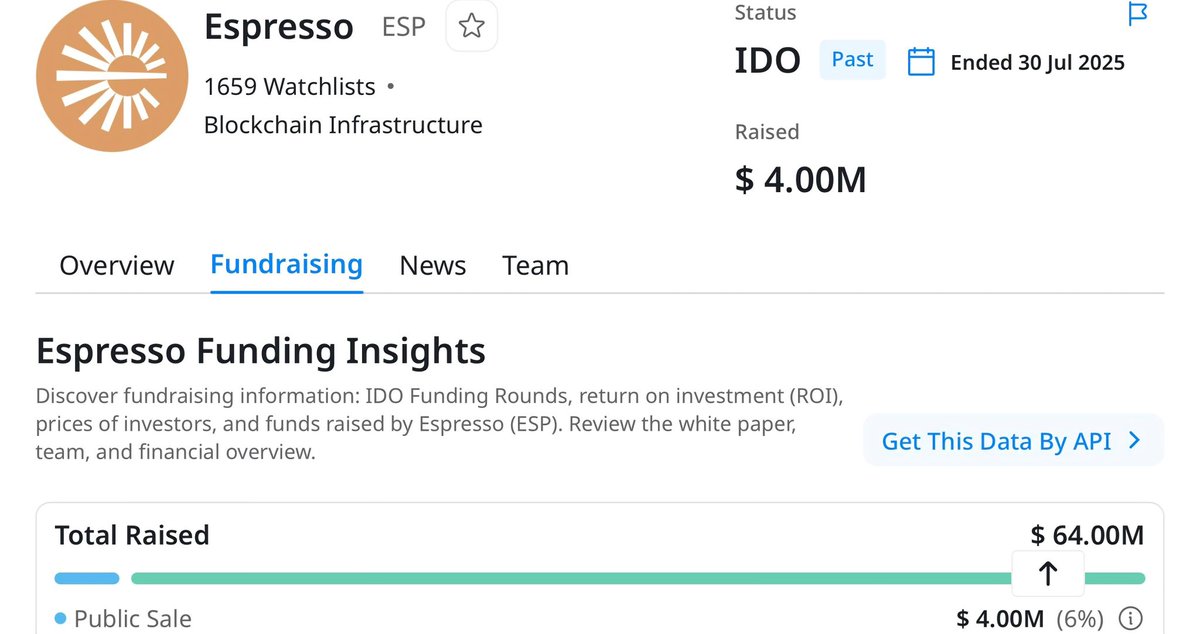Click the Espresso Funding Insights heading
Viewport: 1200px width, 634px height.
(261, 351)
